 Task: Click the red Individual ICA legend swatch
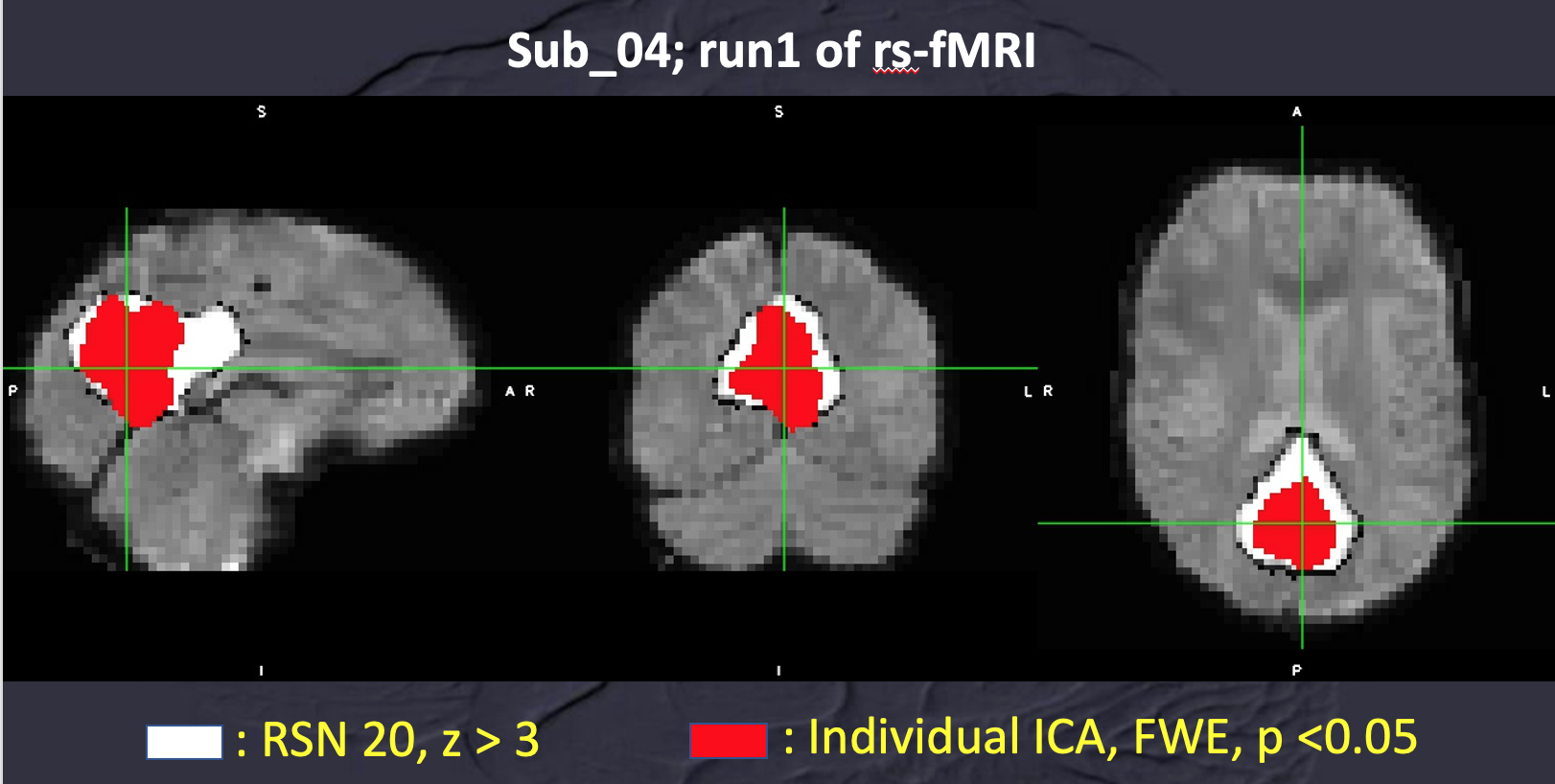tap(729, 740)
